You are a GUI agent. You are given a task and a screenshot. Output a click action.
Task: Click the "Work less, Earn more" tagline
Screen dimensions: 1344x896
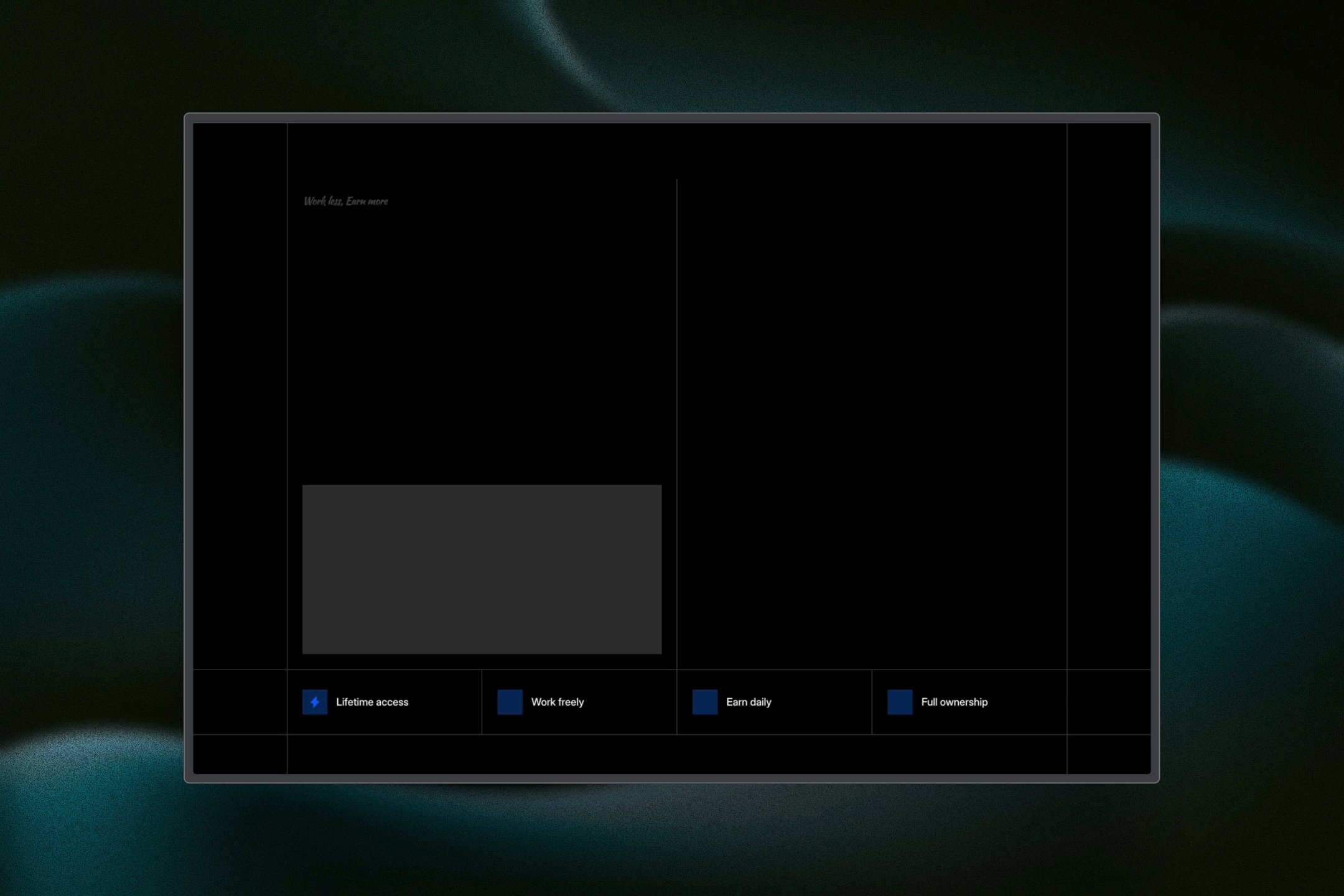pyautogui.click(x=346, y=201)
